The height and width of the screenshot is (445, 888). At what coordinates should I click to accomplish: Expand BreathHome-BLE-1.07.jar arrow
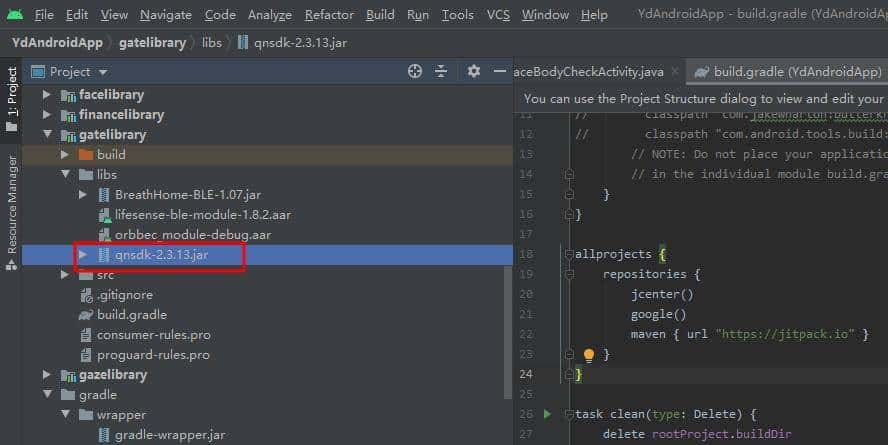pos(83,195)
